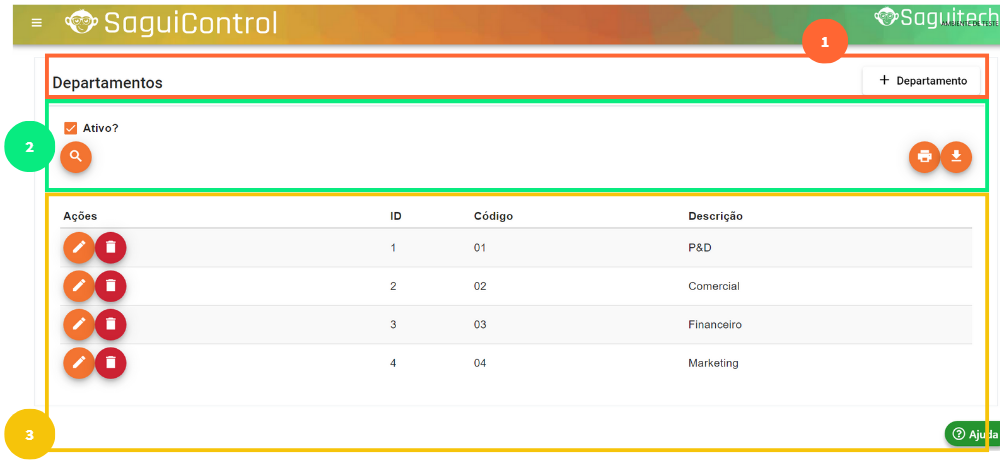Uncheck the Ativo? checkbox
1000x462 pixels.
point(71,128)
